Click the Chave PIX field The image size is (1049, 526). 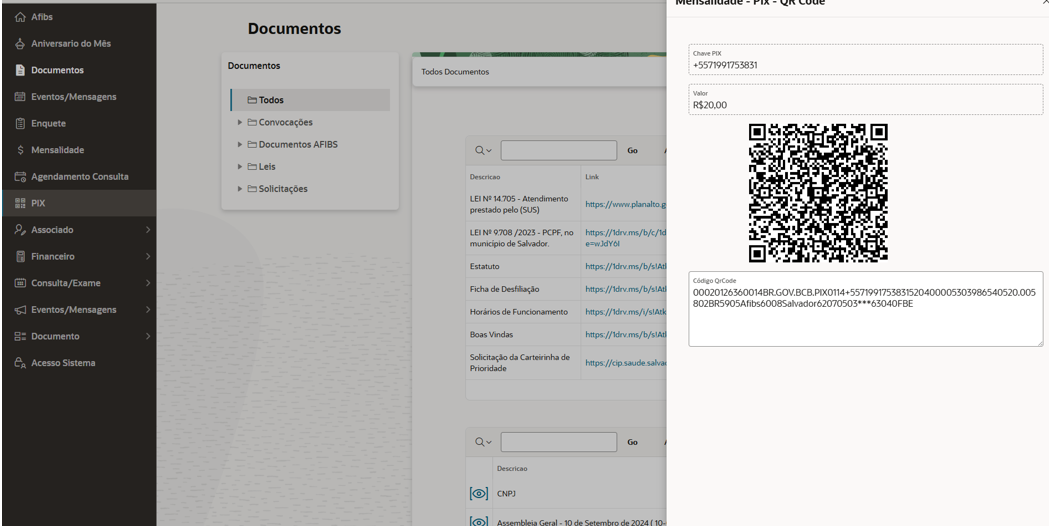point(866,60)
